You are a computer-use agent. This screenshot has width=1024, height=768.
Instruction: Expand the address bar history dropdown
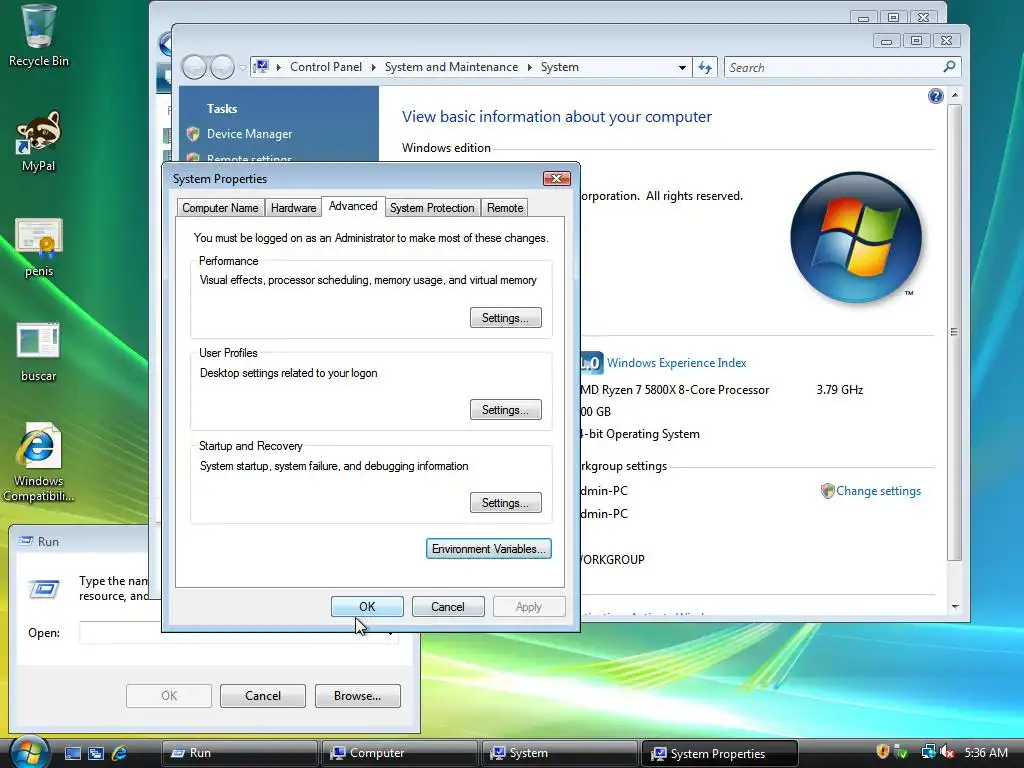point(682,67)
